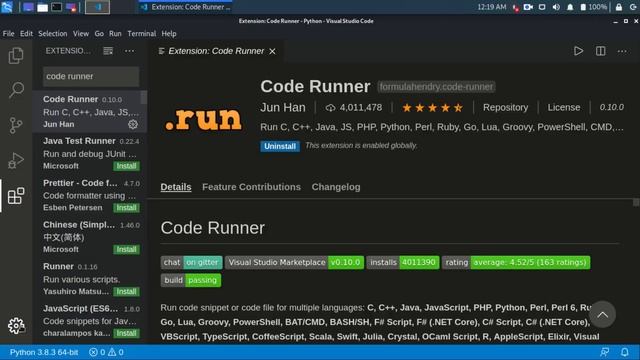Open Extensions sidebar more actions menu
The image size is (640, 360).
(129, 51)
